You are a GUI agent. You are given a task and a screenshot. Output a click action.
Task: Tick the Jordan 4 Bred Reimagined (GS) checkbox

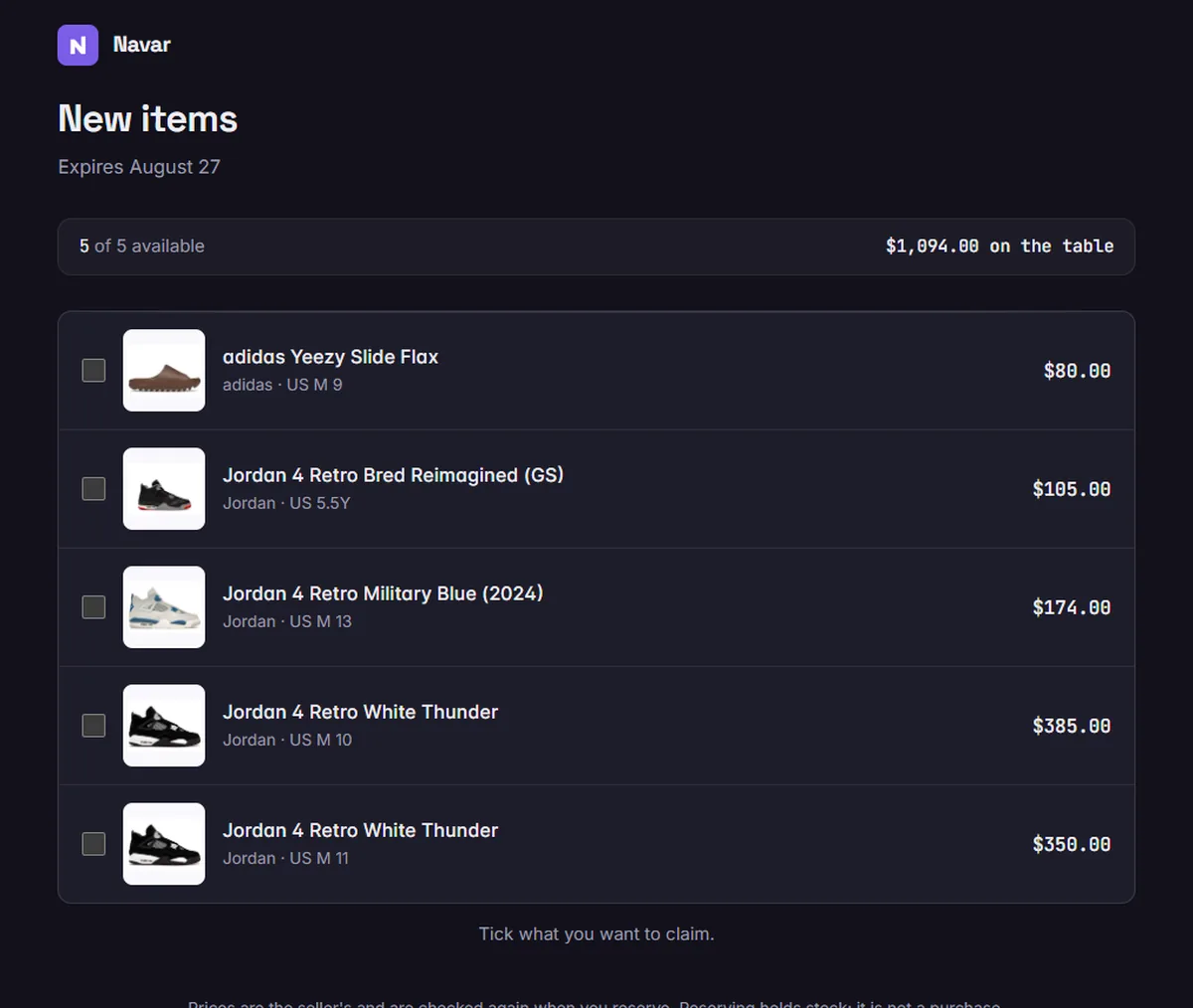93,488
